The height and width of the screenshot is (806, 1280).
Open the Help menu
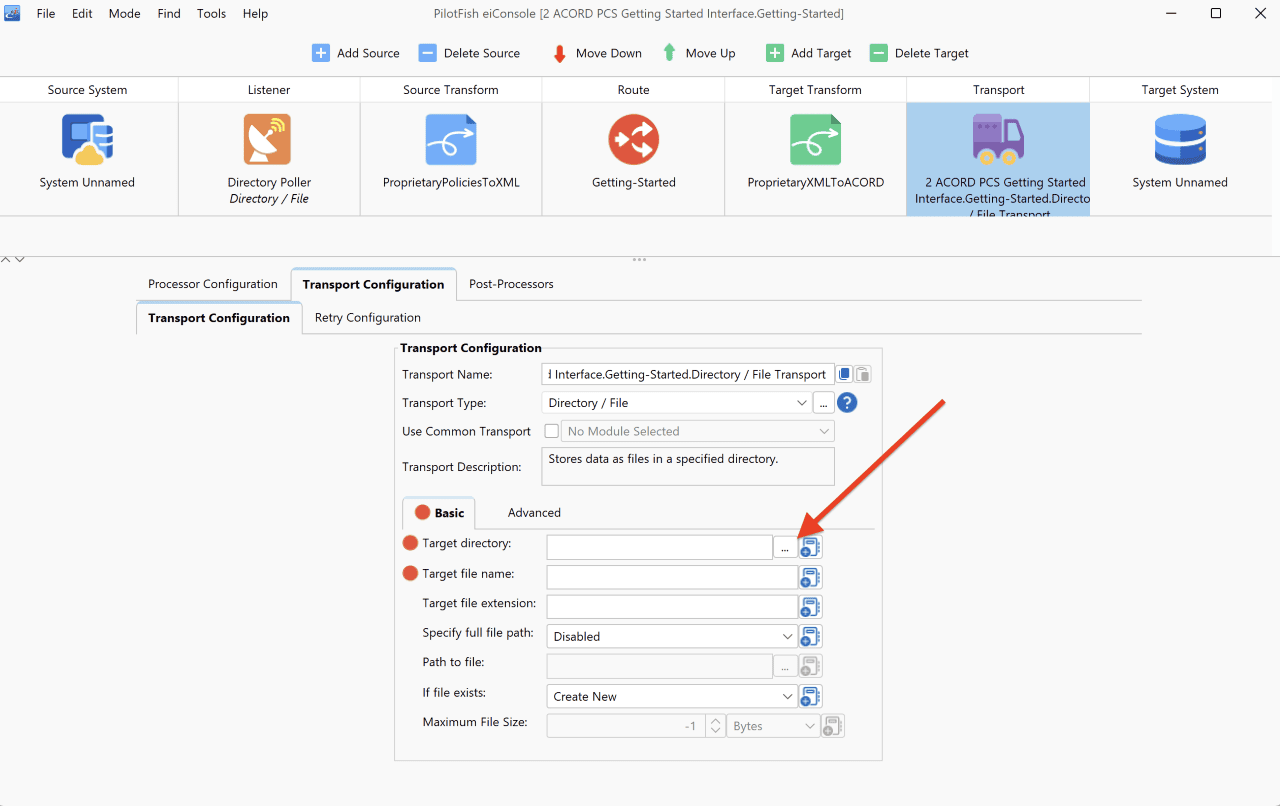tap(255, 14)
